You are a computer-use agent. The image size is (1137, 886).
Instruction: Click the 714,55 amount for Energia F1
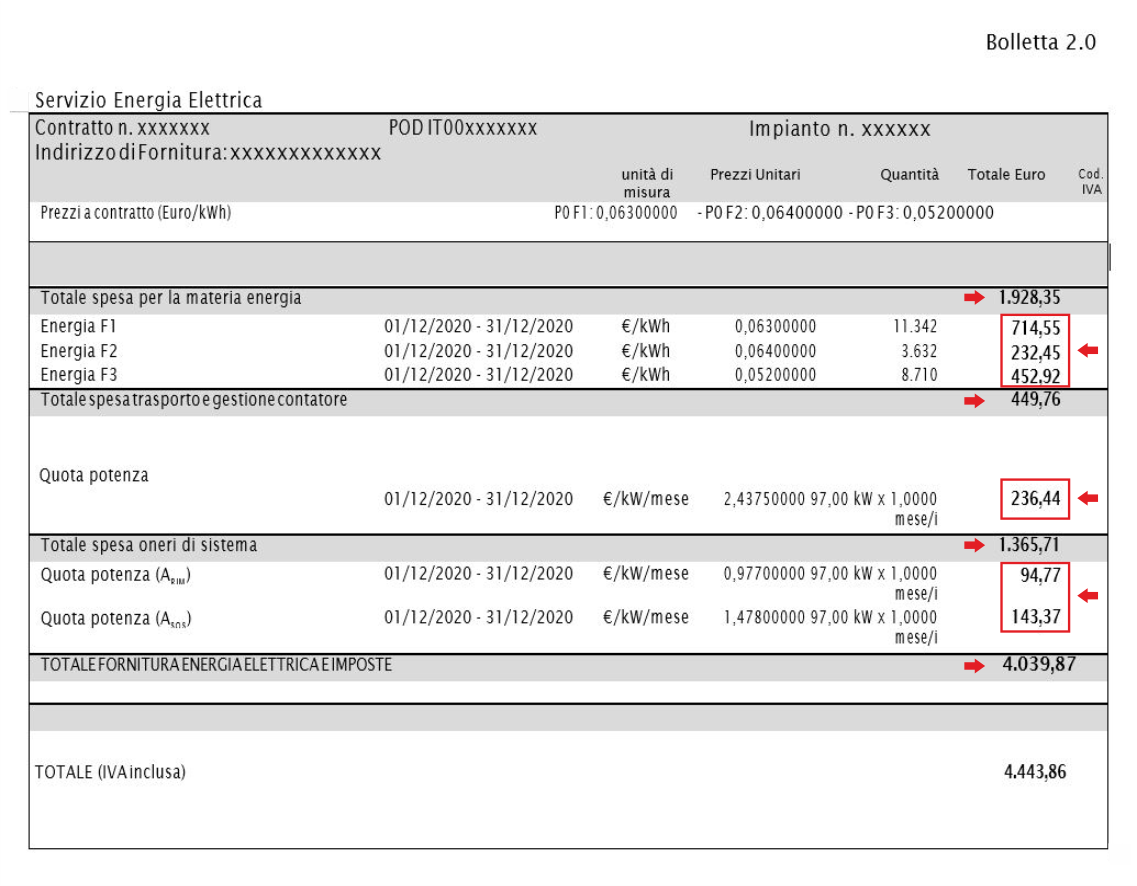(1035, 328)
